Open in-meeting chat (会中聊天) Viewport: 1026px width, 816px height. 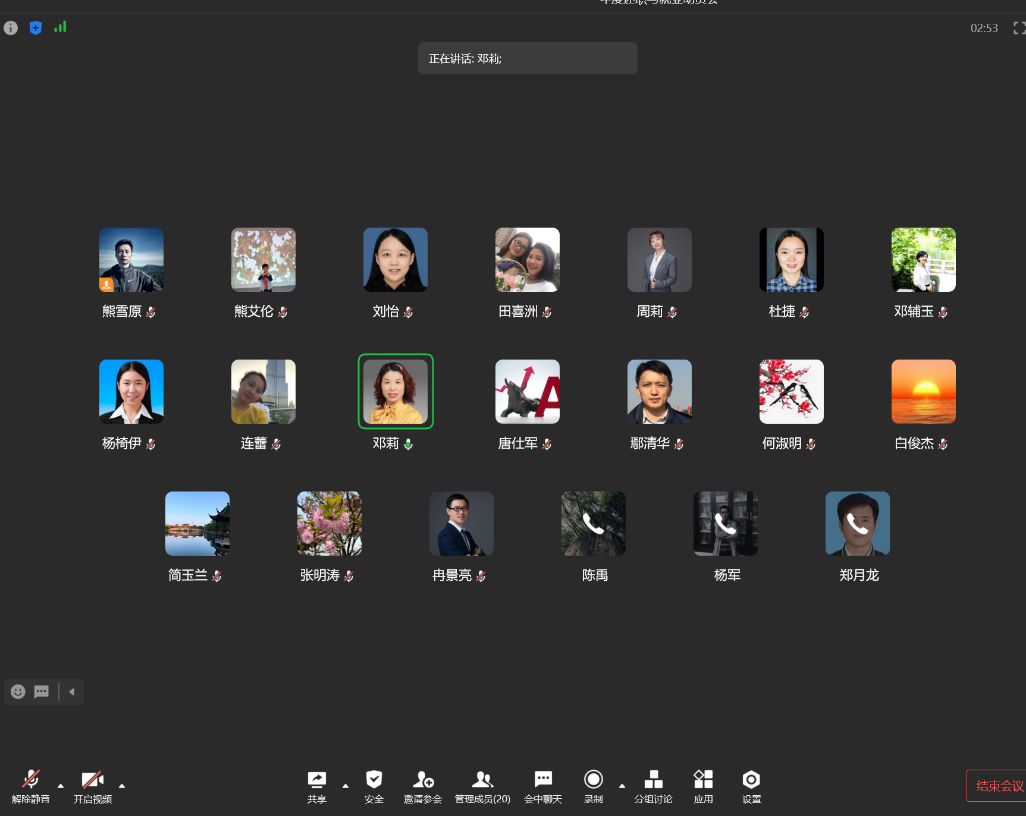tap(543, 786)
